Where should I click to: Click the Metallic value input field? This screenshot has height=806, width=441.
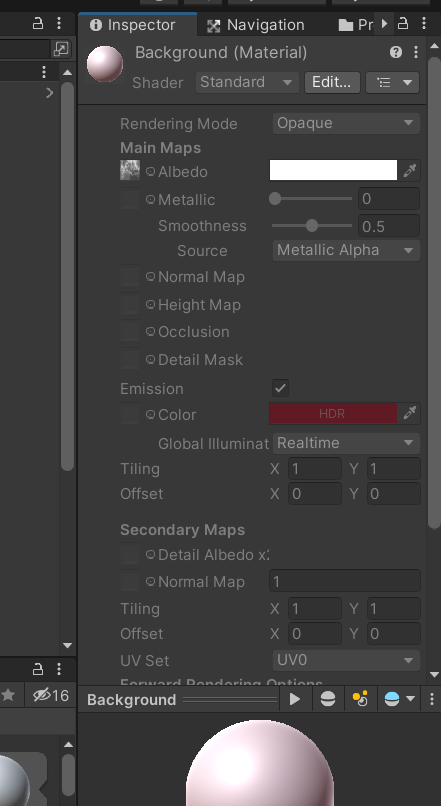pyautogui.click(x=389, y=198)
